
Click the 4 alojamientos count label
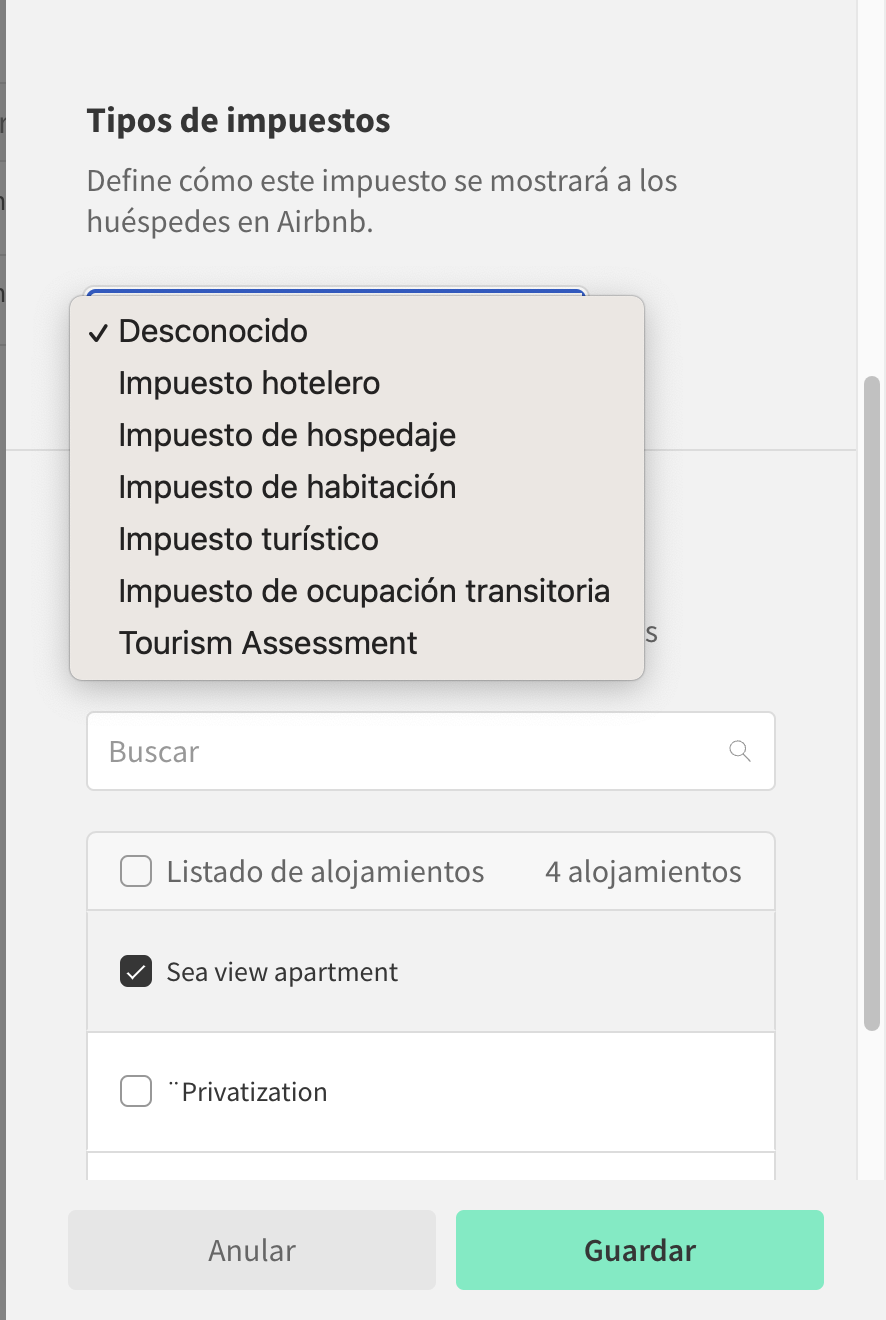(643, 871)
